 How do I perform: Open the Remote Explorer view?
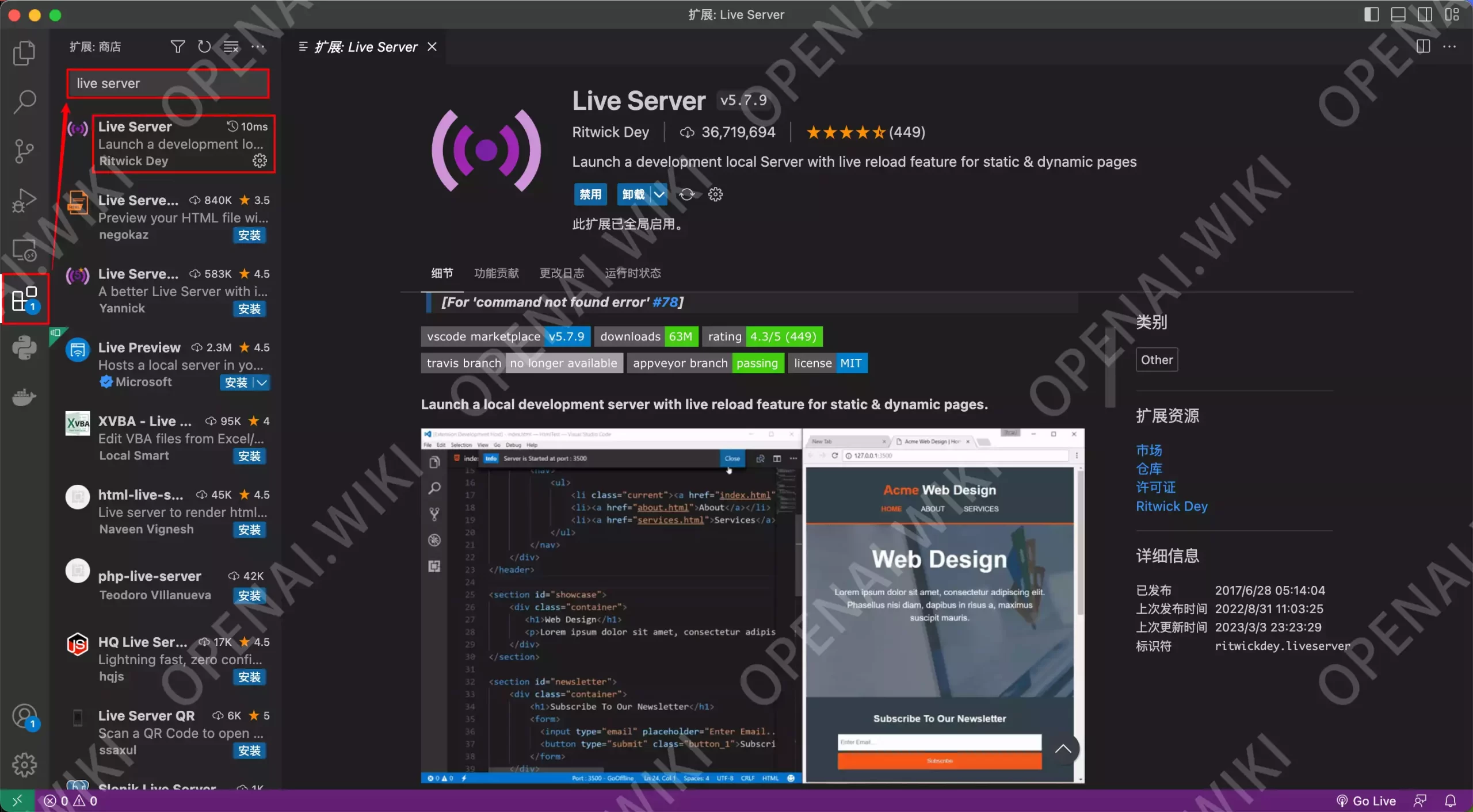tap(24, 250)
